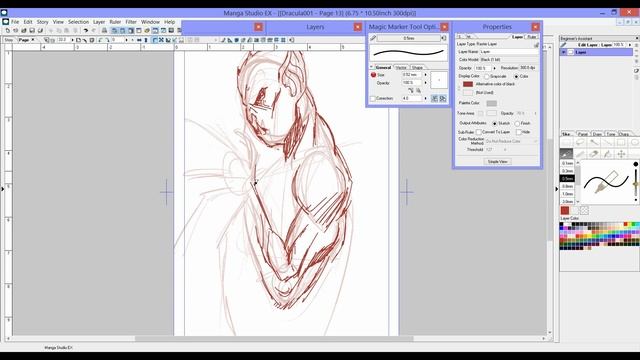Choose the 1.0mm brush size
This screenshot has width=640, height=360.
click(567, 194)
